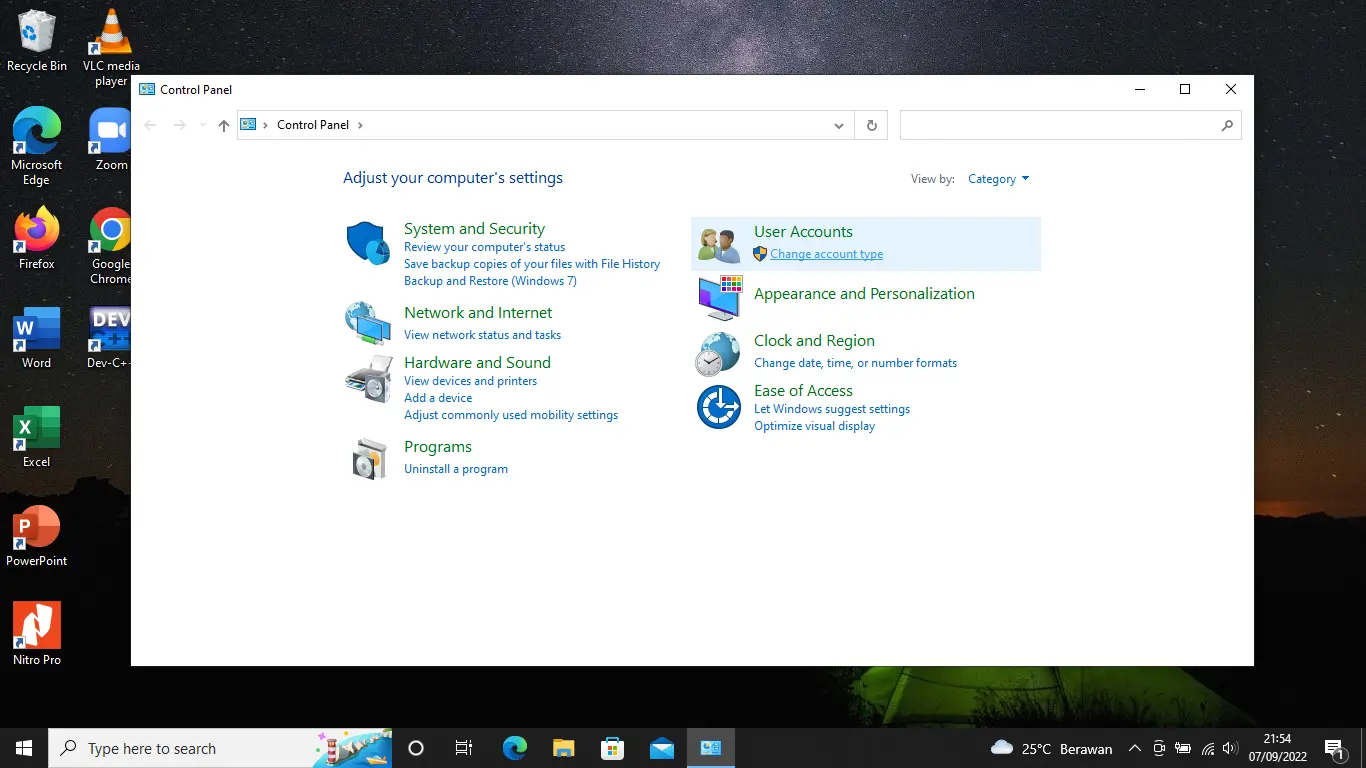Viewport: 1366px width, 768px height.
Task: Click the refresh button in address bar
Action: [872, 125]
